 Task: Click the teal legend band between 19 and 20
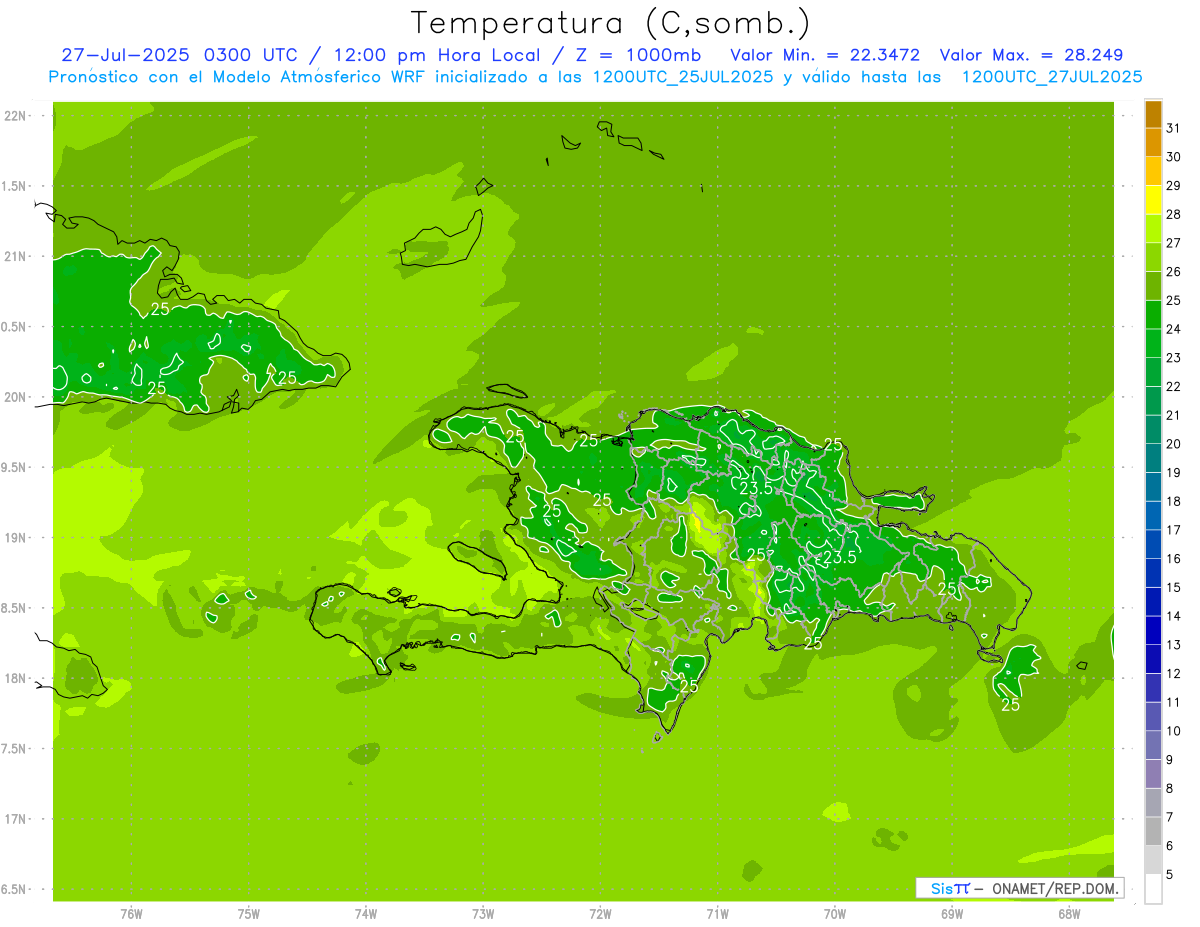pyautogui.click(x=1153, y=458)
